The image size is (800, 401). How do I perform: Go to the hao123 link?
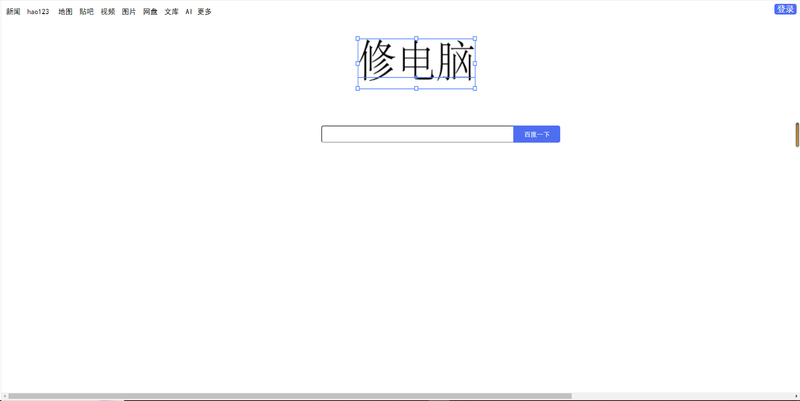[x=38, y=12]
